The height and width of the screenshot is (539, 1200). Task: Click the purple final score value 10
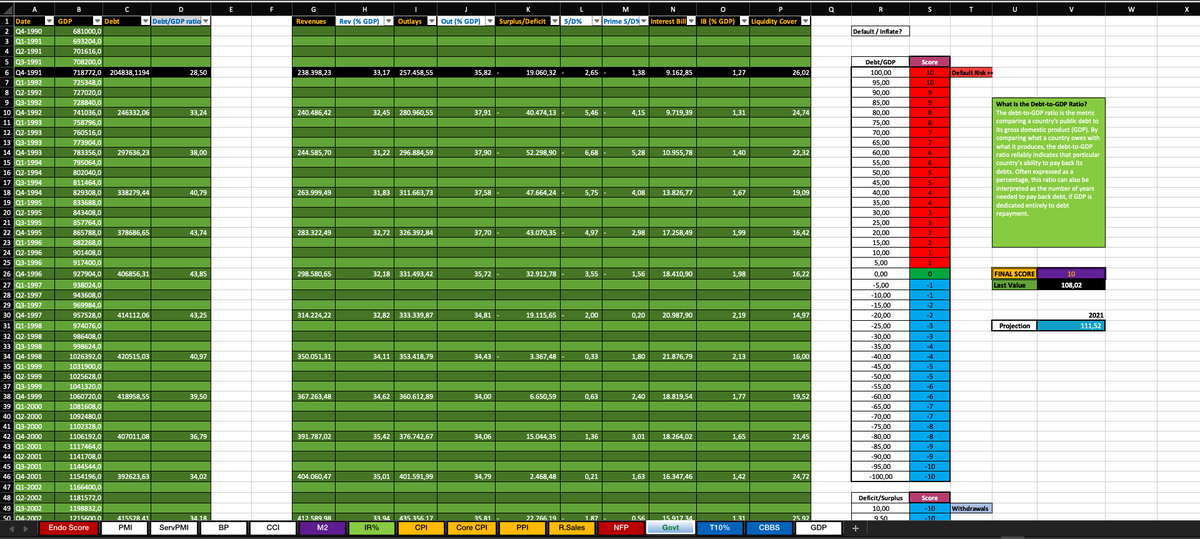[x=1073, y=273]
